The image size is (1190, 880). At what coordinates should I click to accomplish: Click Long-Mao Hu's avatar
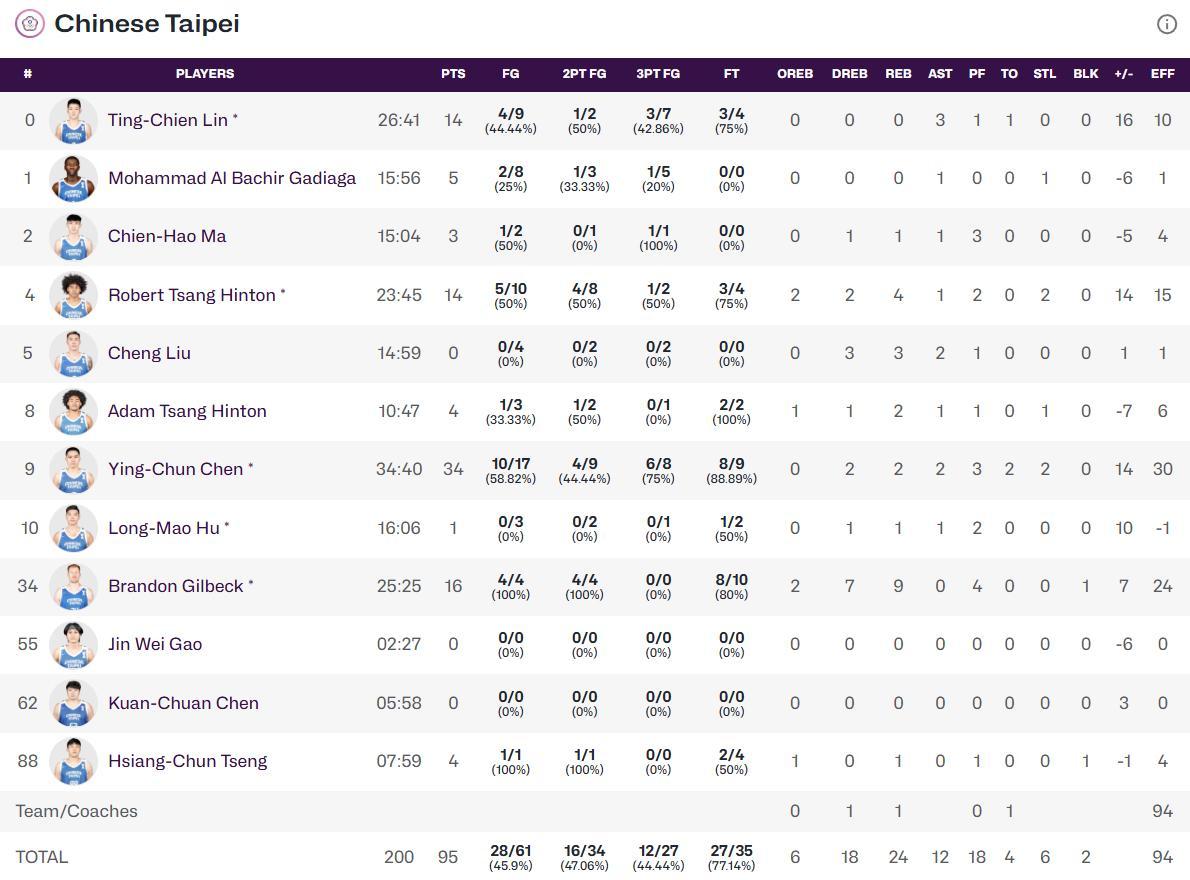(74, 528)
